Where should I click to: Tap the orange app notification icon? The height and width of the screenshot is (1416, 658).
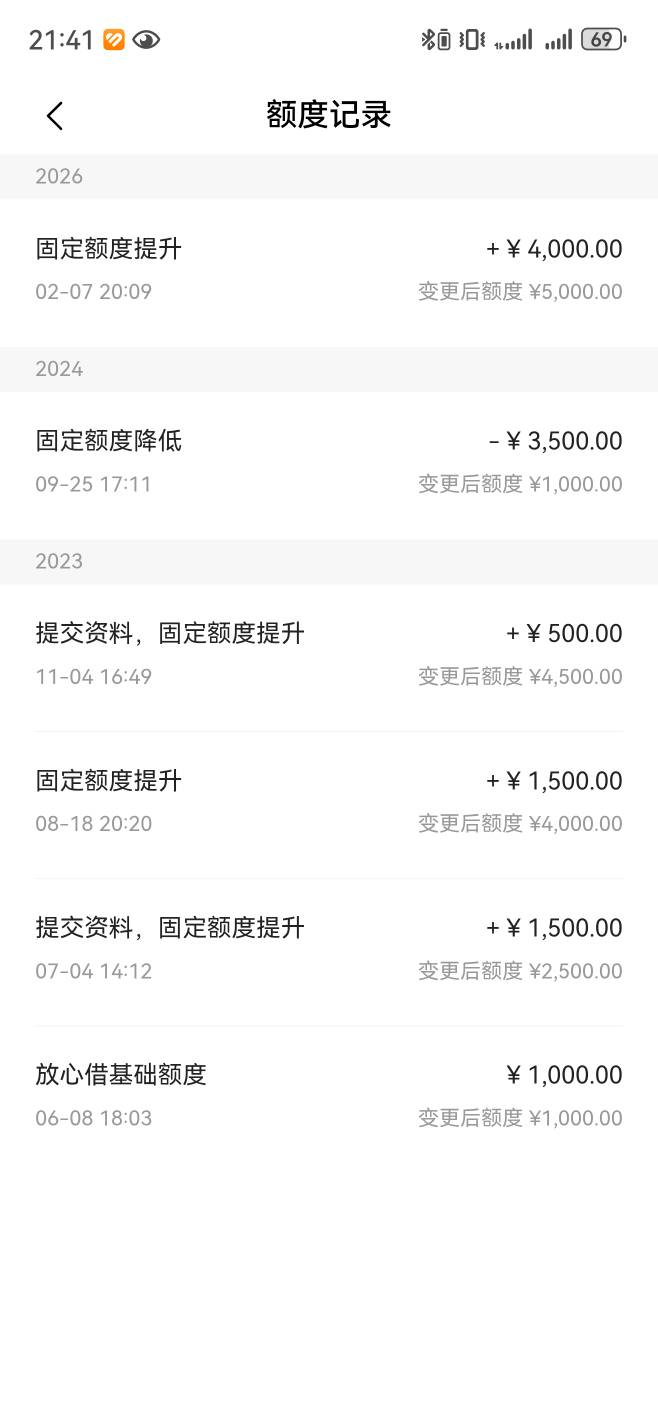click(114, 40)
